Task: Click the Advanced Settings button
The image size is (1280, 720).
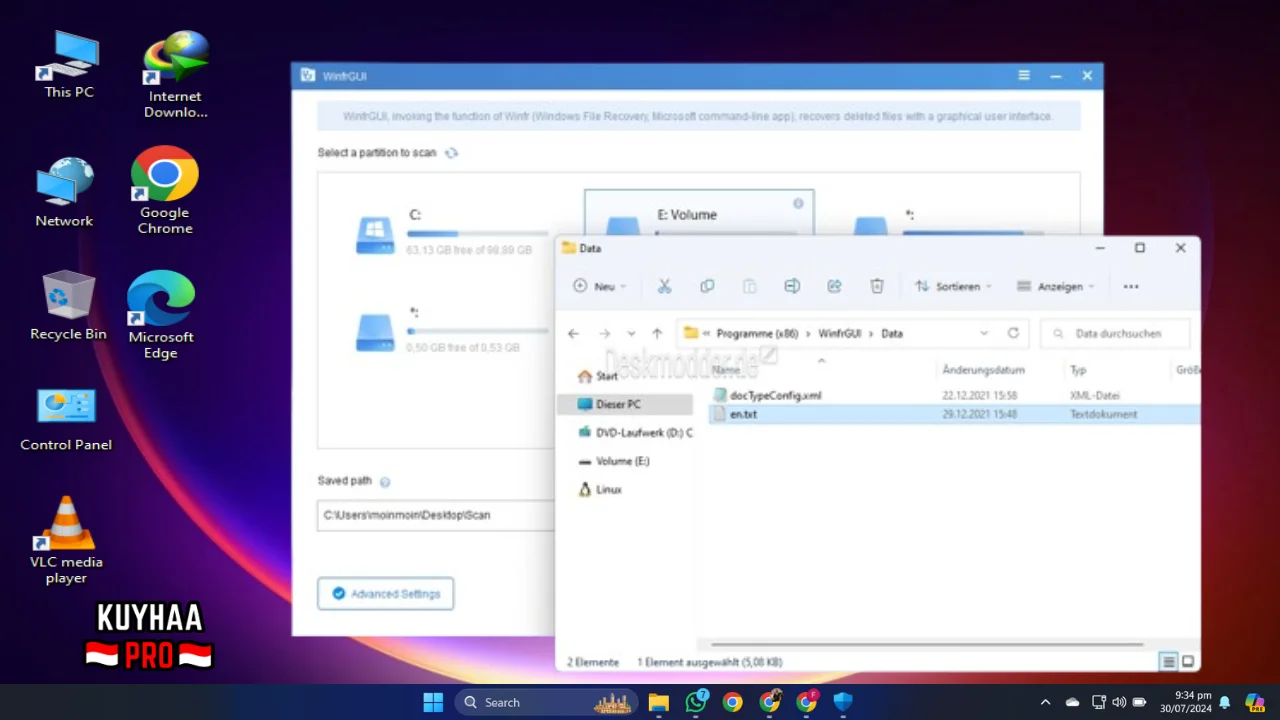Action: pyautogui.click(x=386, y=593)
